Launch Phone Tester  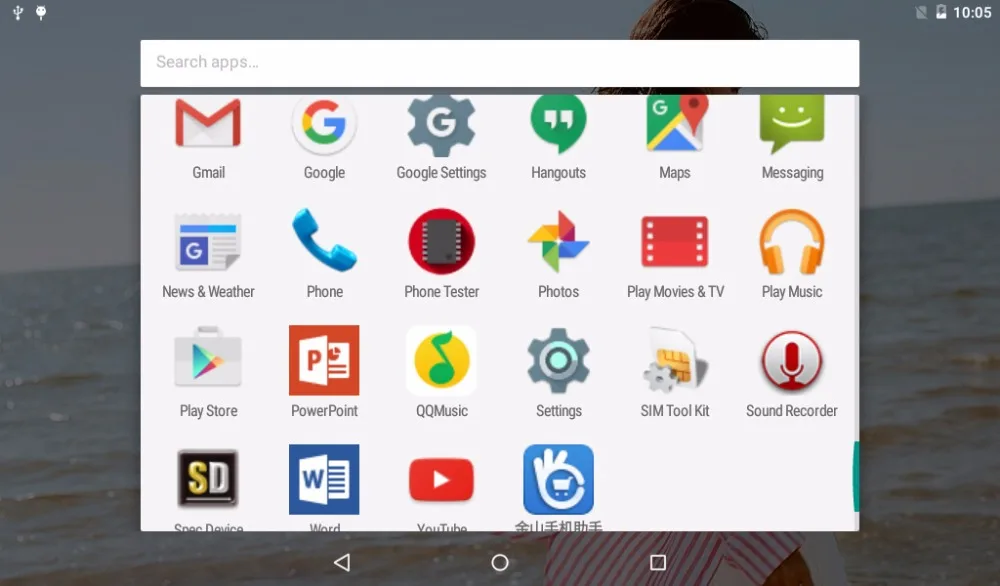click(441, 242)
